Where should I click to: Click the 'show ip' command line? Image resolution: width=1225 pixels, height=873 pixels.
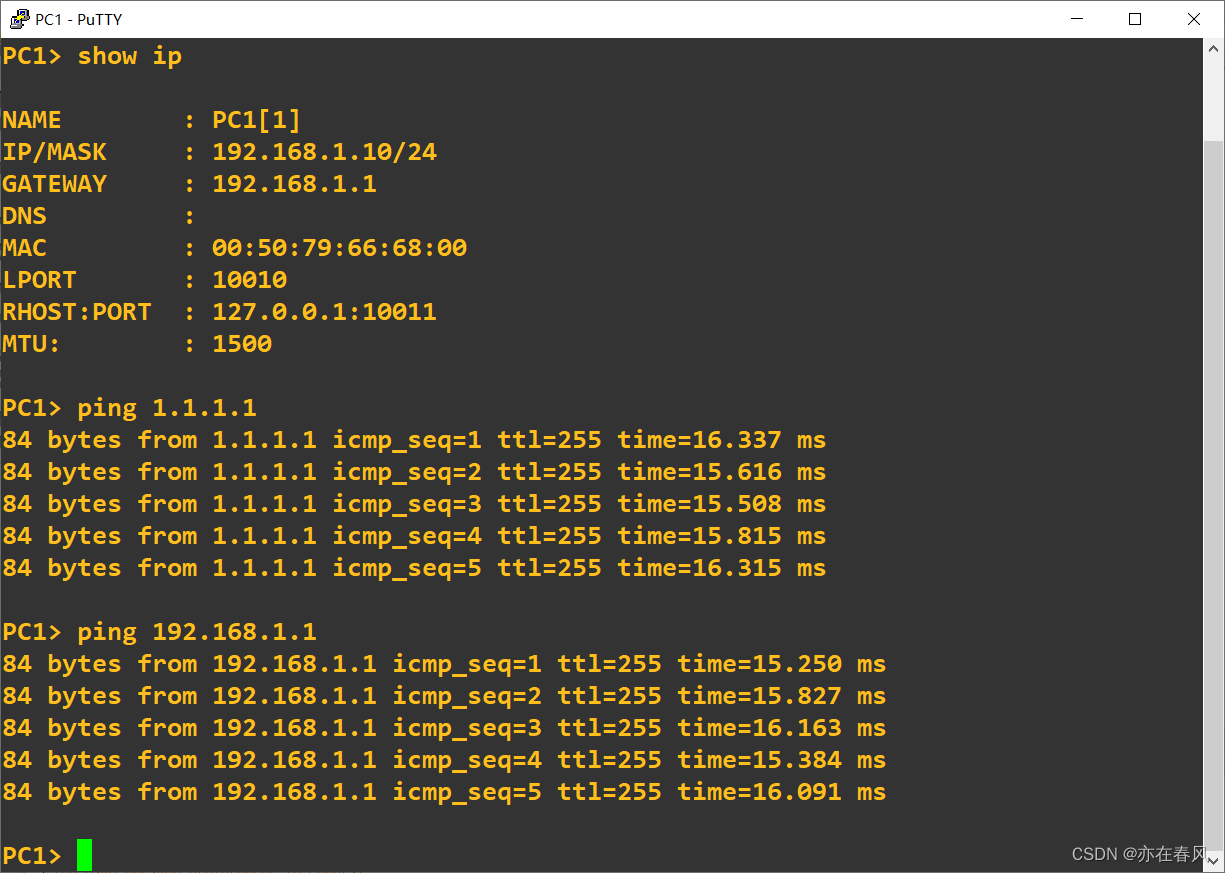click(x=92, y=56)
